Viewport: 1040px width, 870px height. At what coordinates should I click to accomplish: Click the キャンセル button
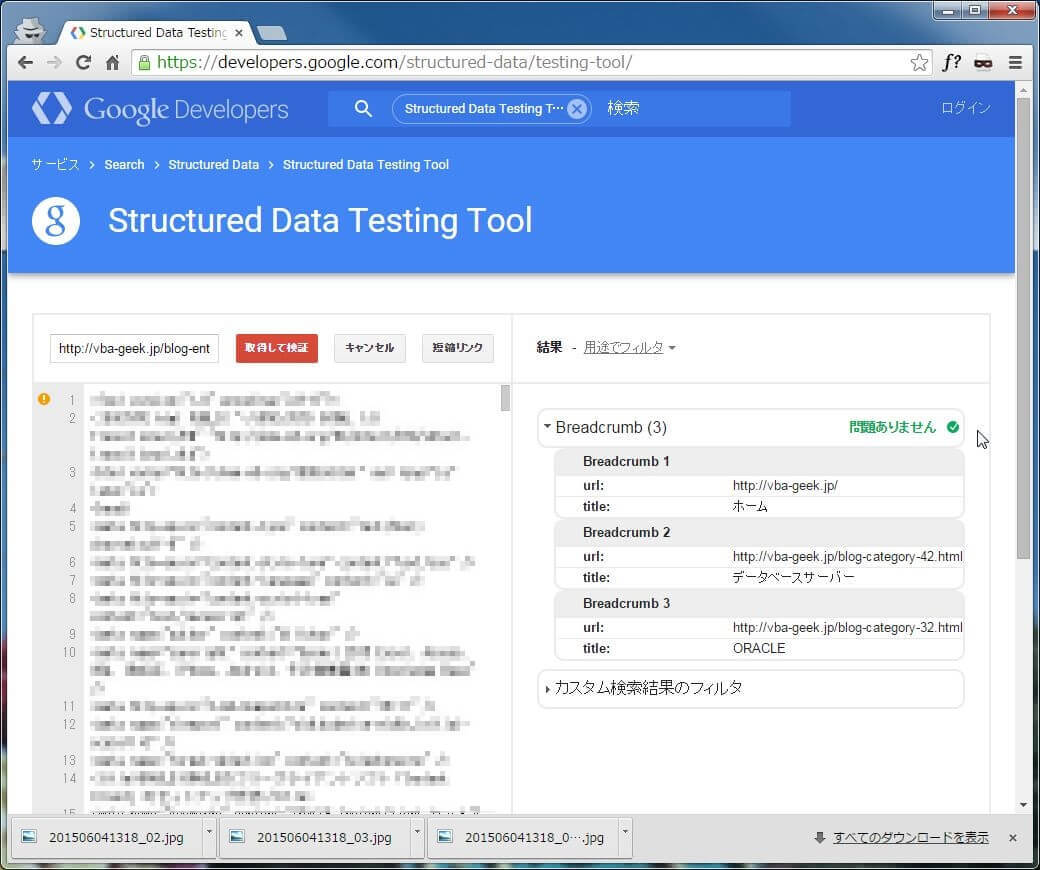[370, 348]
